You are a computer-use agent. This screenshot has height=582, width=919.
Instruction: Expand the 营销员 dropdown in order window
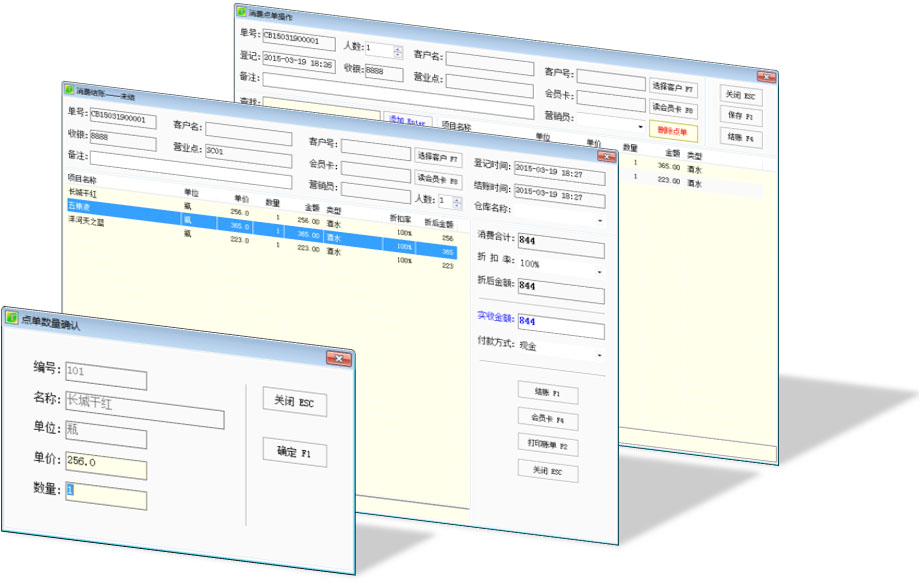(639, 128)
